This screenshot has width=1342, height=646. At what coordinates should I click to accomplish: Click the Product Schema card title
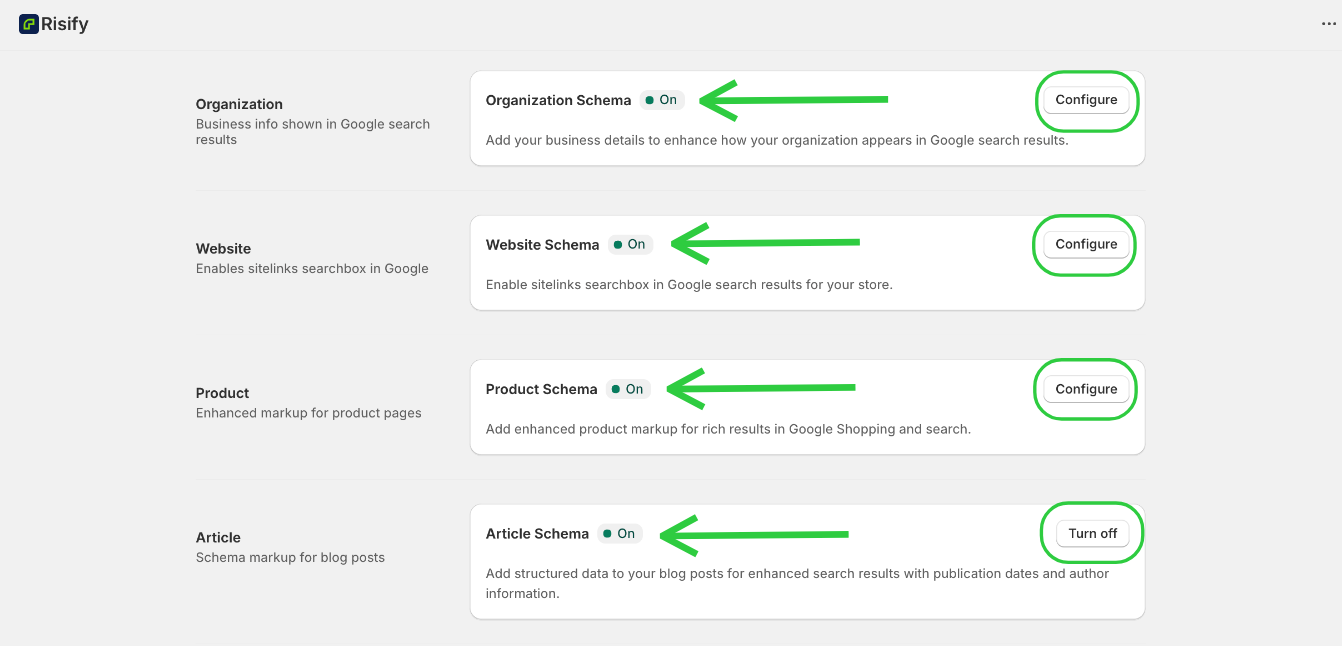pos(541,389)
